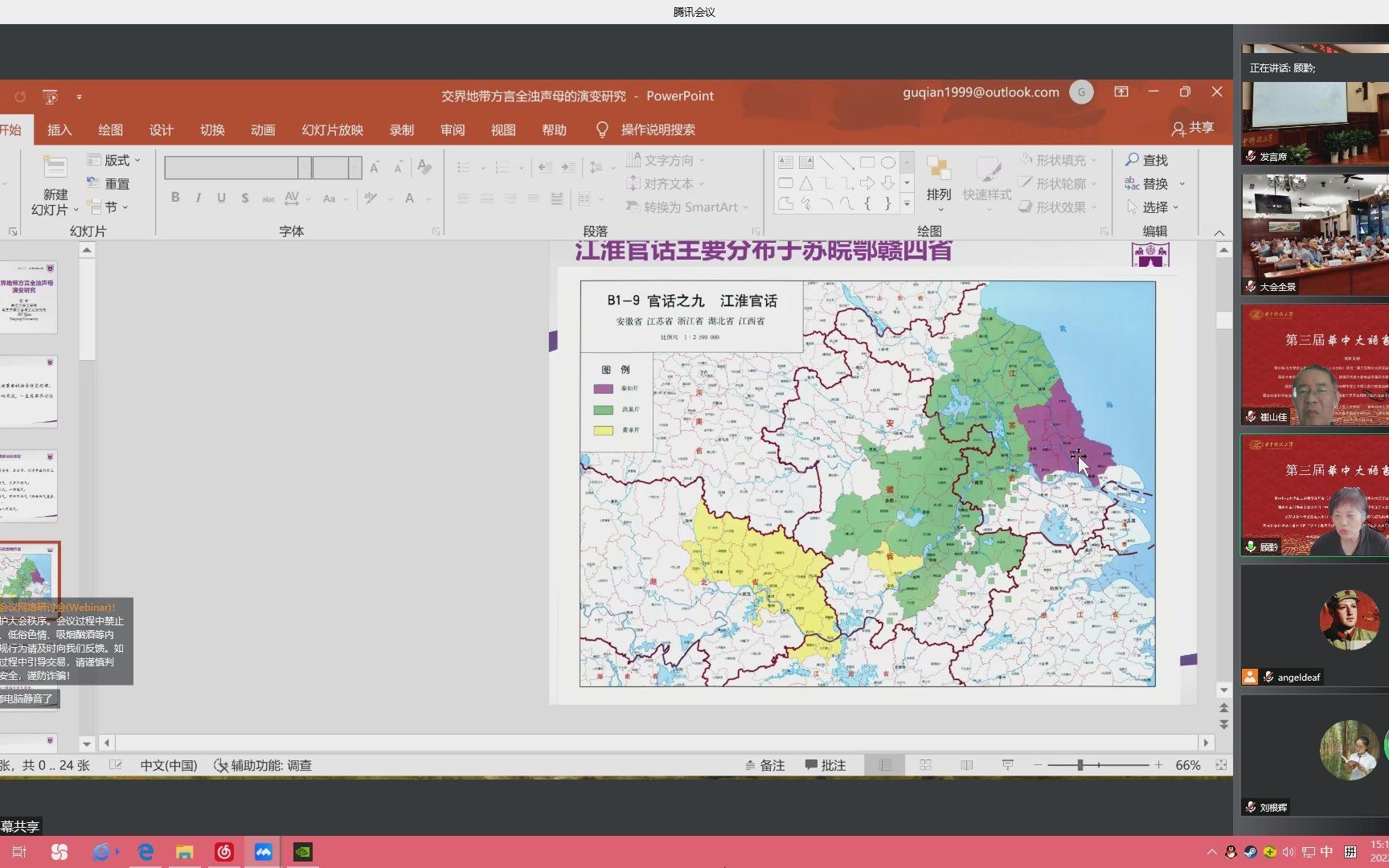Open the font size dropdown
The image size is (1389, 868).
(354, 167)
